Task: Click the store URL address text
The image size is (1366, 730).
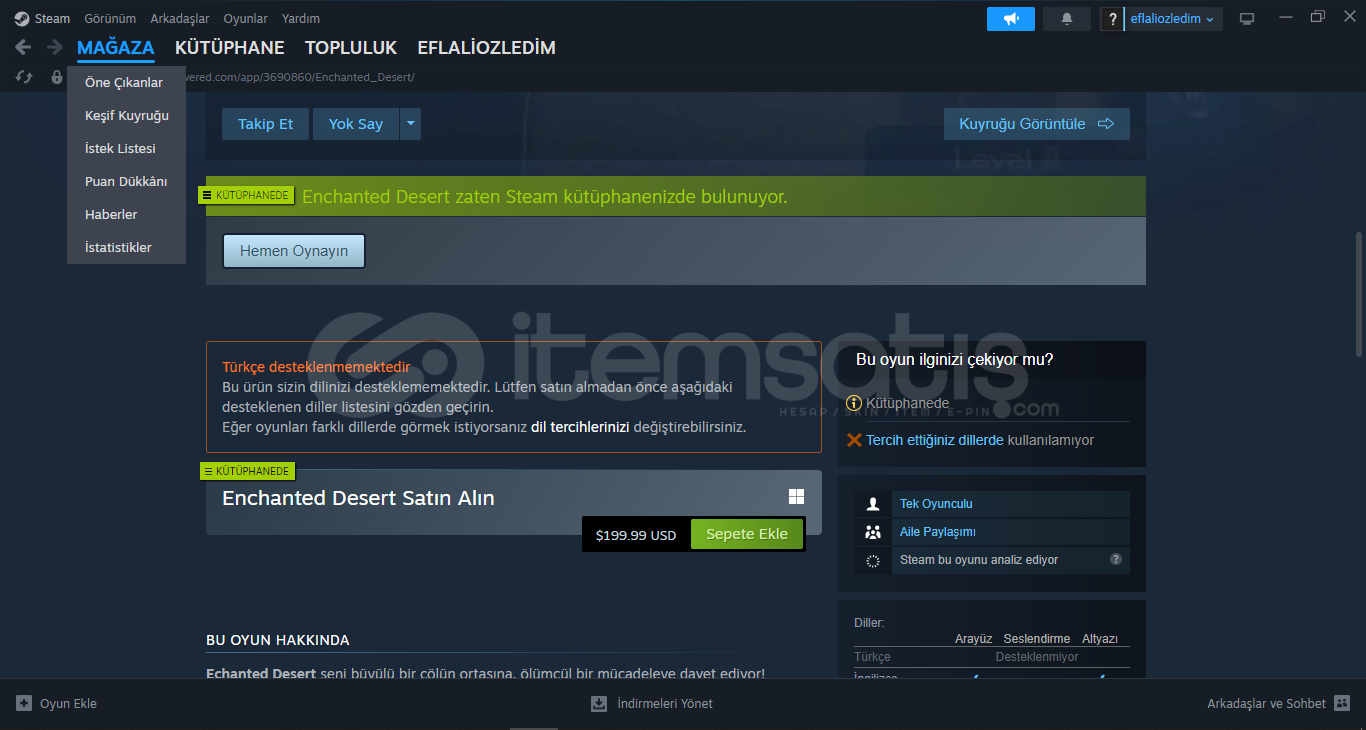Action: click(x=299, y=77)
